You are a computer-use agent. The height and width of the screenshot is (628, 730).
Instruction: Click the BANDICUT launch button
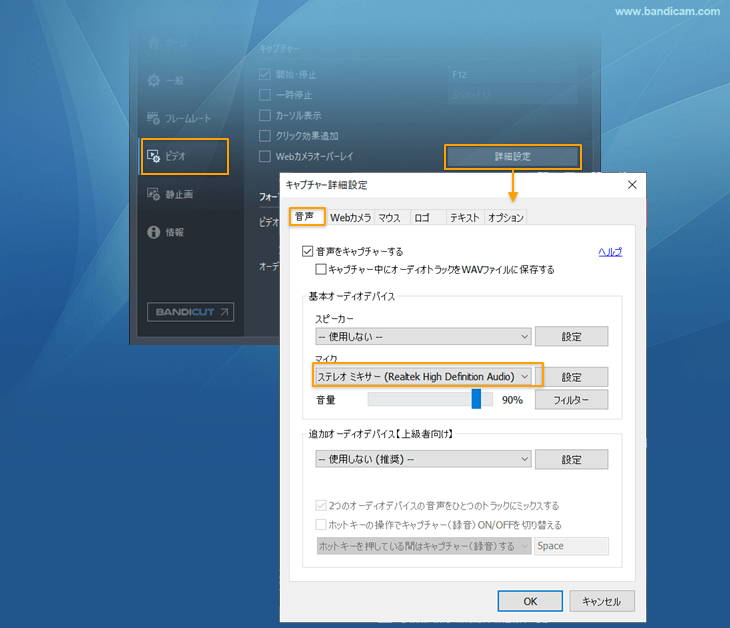click(190, 312)
